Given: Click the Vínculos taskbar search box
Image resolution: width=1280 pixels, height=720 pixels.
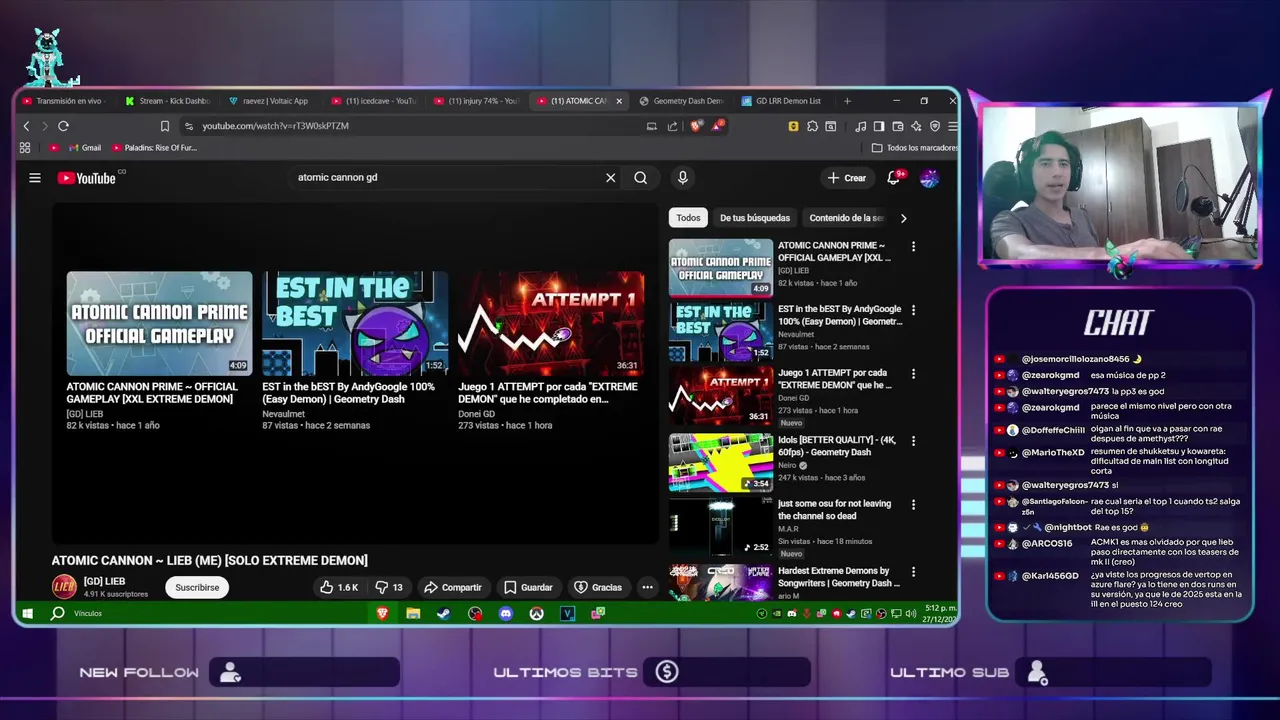Looking at the screenshot, I should pos(88,613).
